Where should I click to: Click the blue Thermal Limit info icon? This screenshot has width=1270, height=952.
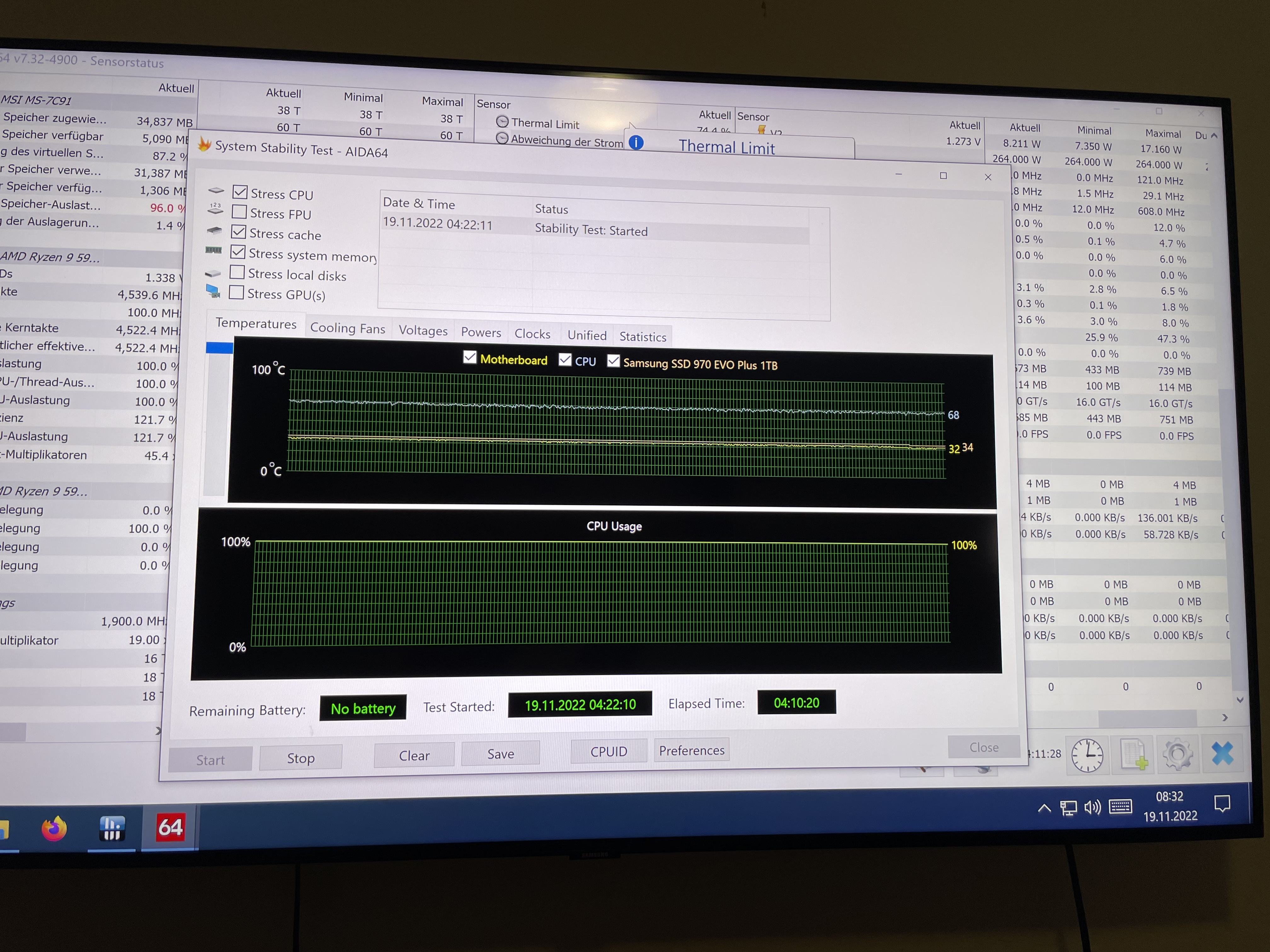click(636, 142)
